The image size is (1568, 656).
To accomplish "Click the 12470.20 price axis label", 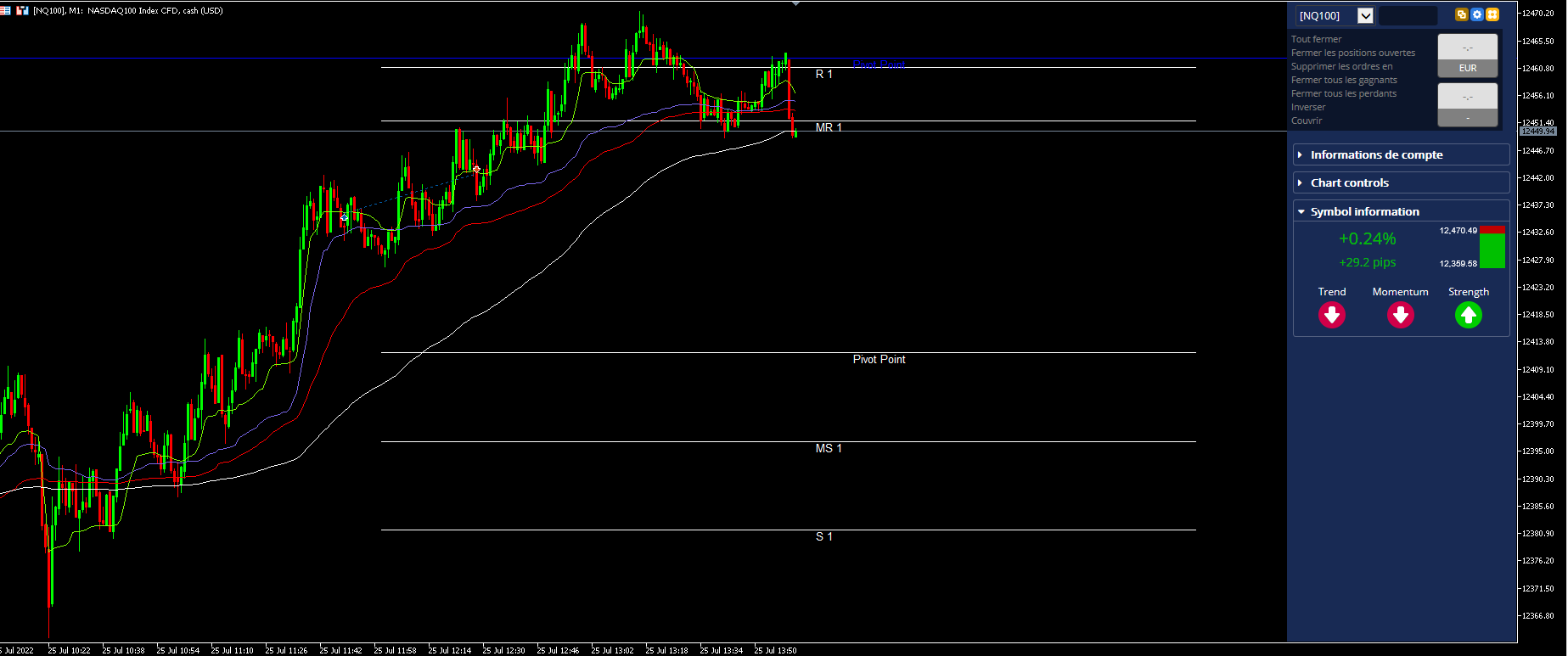I will pos(1538,14).
